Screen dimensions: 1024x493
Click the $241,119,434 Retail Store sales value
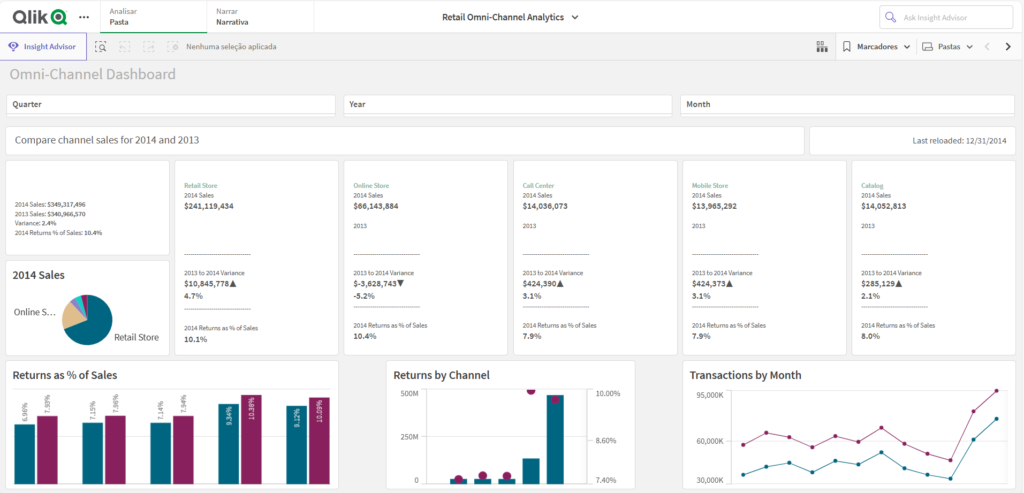[208, 206]
